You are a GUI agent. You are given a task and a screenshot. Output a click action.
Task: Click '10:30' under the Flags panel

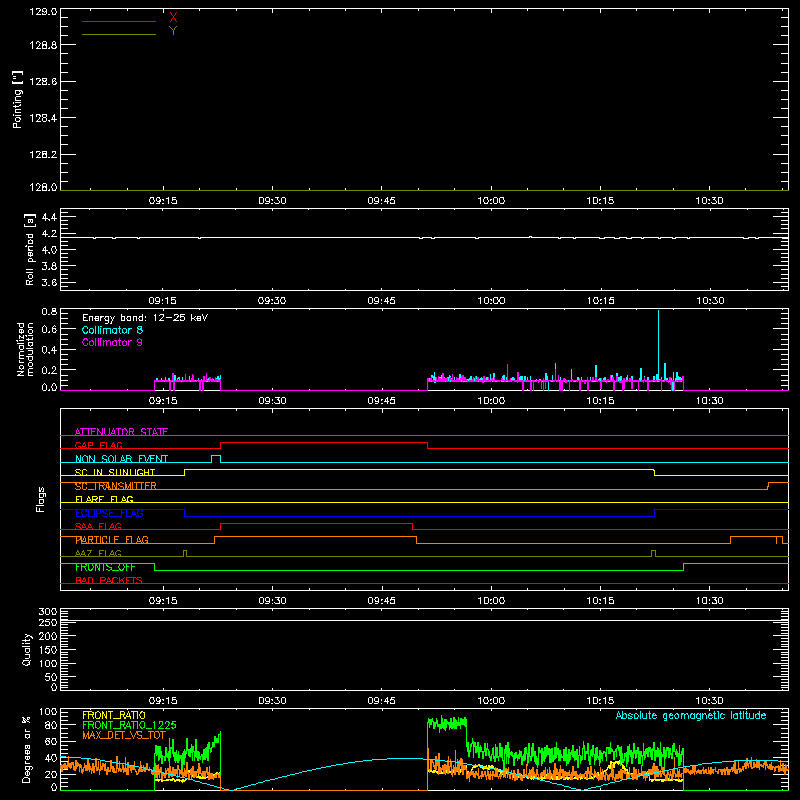[x=709, y=601]
